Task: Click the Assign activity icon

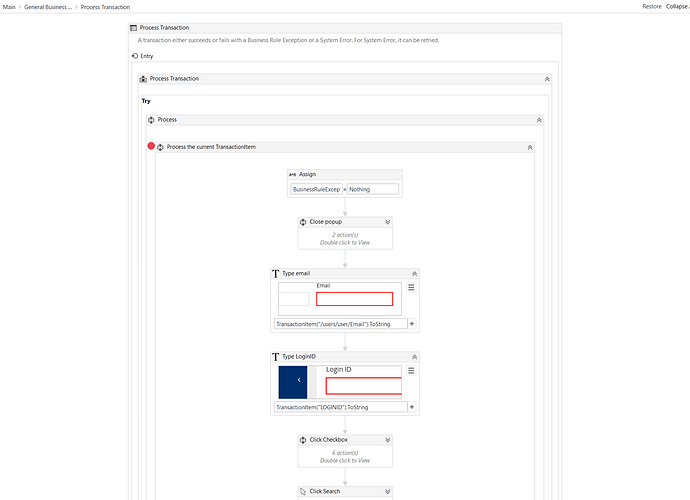Action: (x=293, y=174)
